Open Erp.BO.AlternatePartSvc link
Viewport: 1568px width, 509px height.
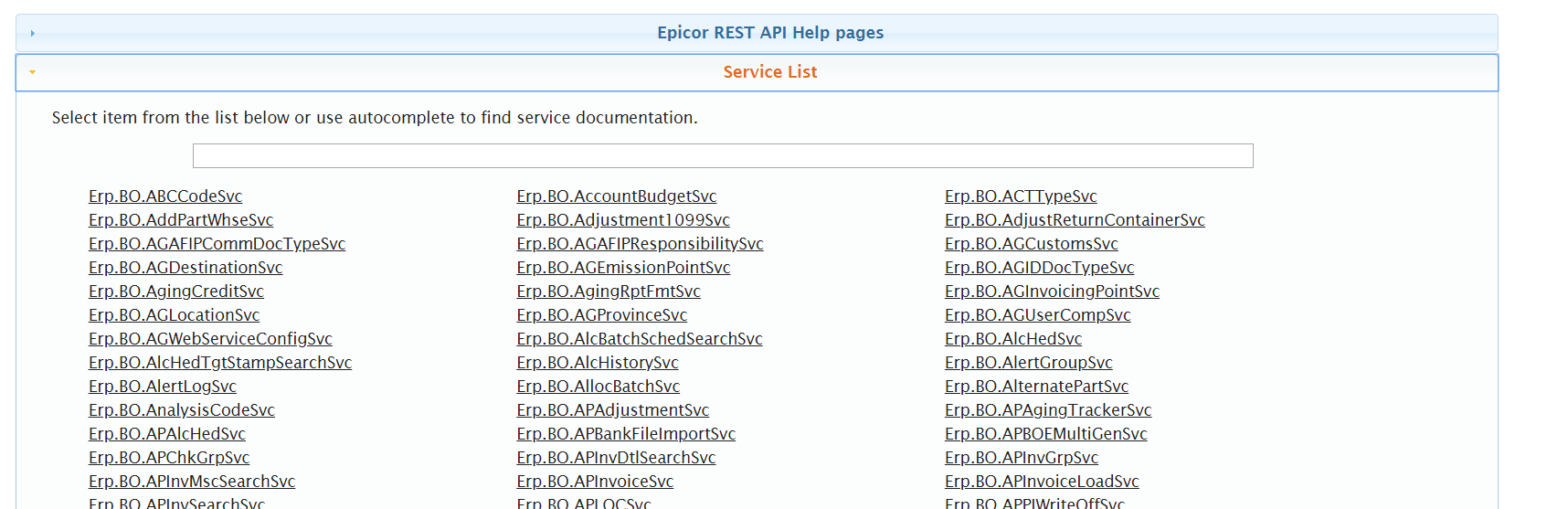coord(1037,387)
